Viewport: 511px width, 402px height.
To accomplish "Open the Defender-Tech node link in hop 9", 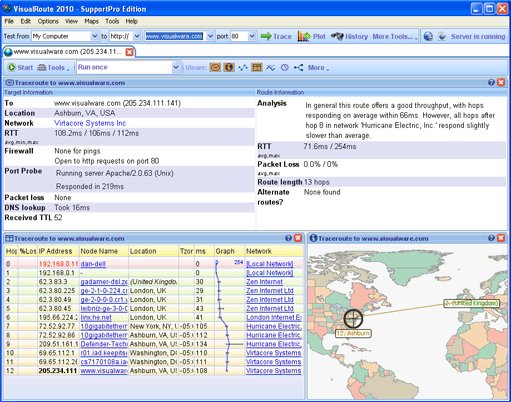I will point(104,344).
